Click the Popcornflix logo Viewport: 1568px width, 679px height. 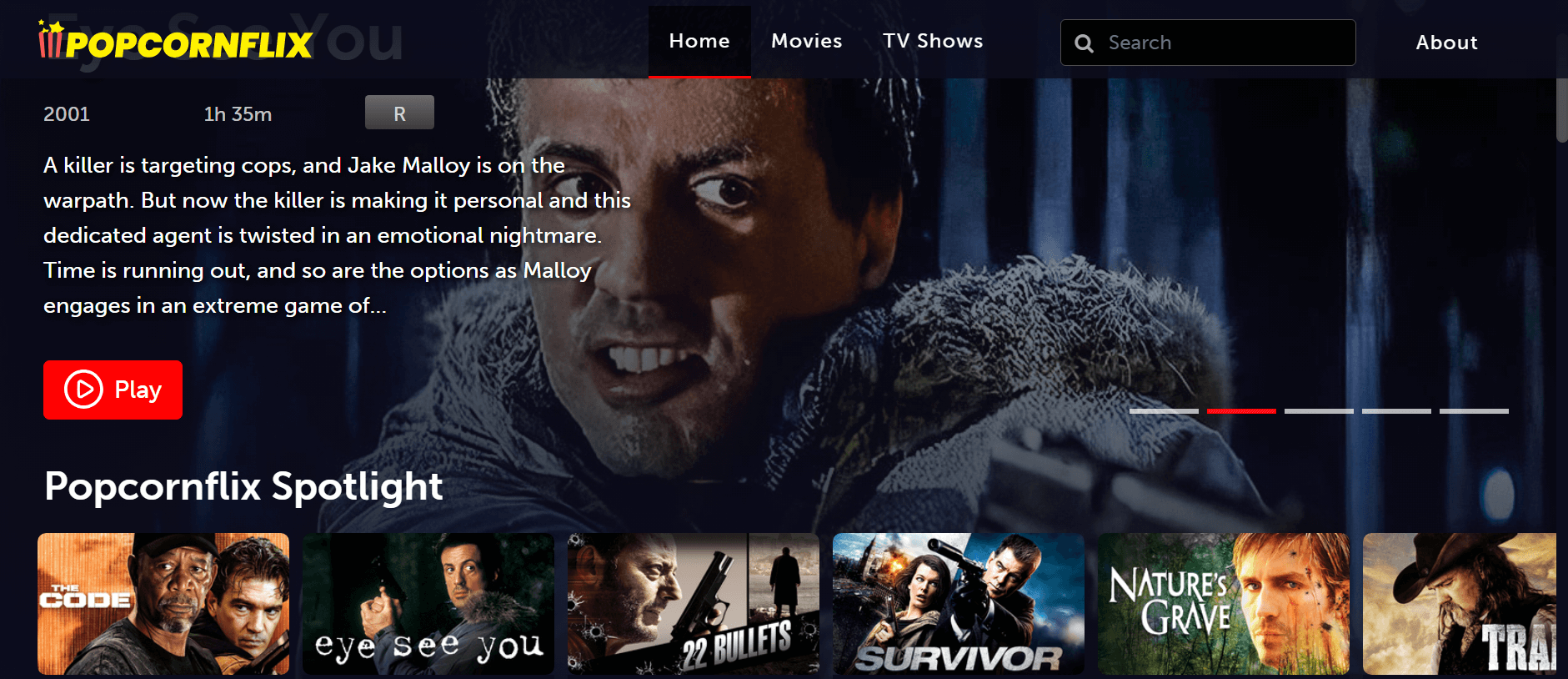176,42
